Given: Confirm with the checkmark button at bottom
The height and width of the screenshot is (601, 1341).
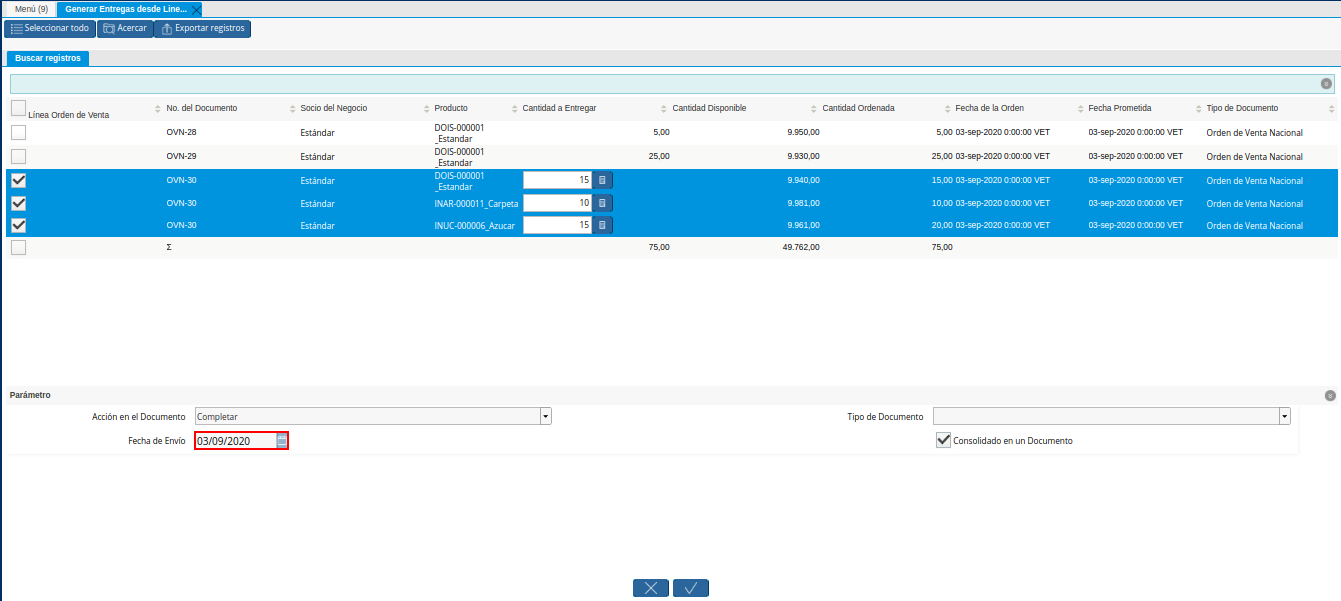Looking at the screenshot, I should tap(690, 588).
